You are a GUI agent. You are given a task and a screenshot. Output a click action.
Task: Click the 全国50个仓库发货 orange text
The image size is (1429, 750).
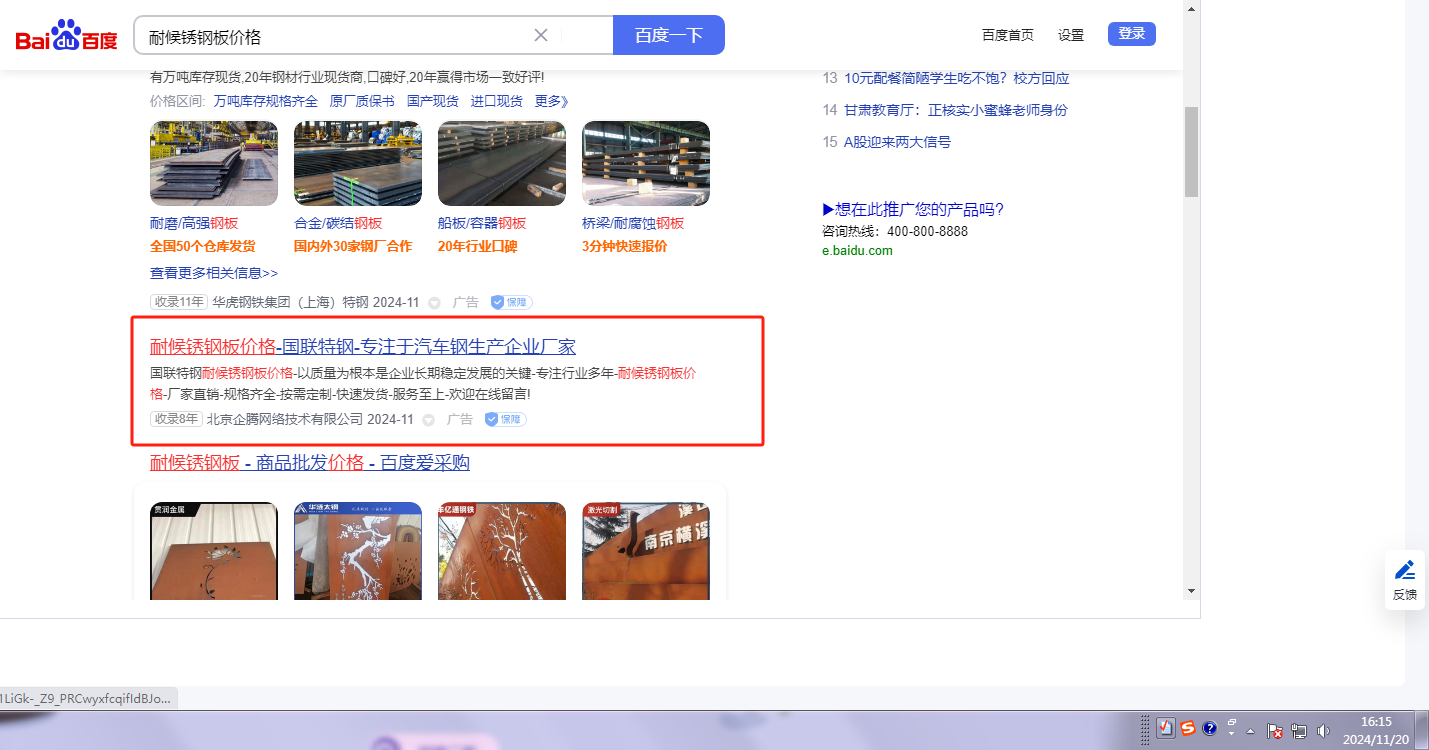203,246
